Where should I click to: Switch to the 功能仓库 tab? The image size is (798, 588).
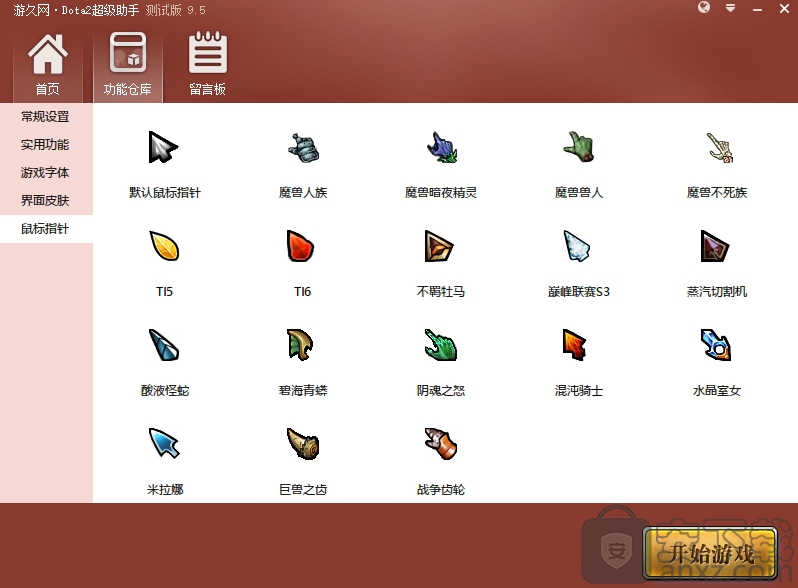tap(128, 65)
